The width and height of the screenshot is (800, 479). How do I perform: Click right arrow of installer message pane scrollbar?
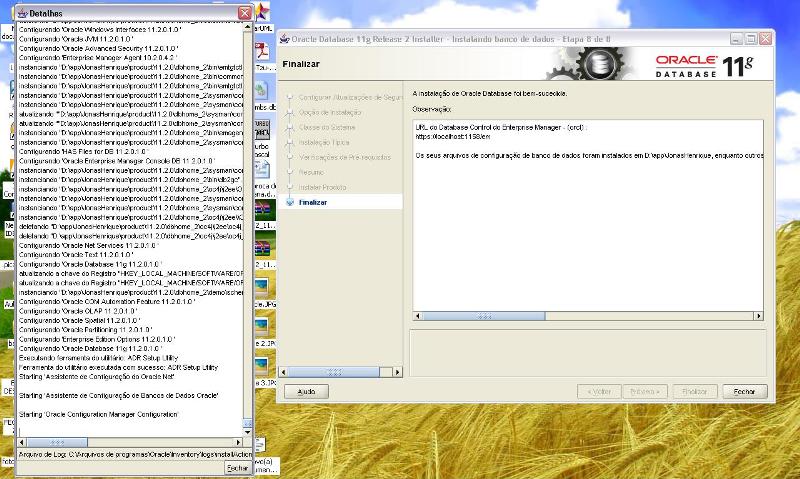[759, 316]
